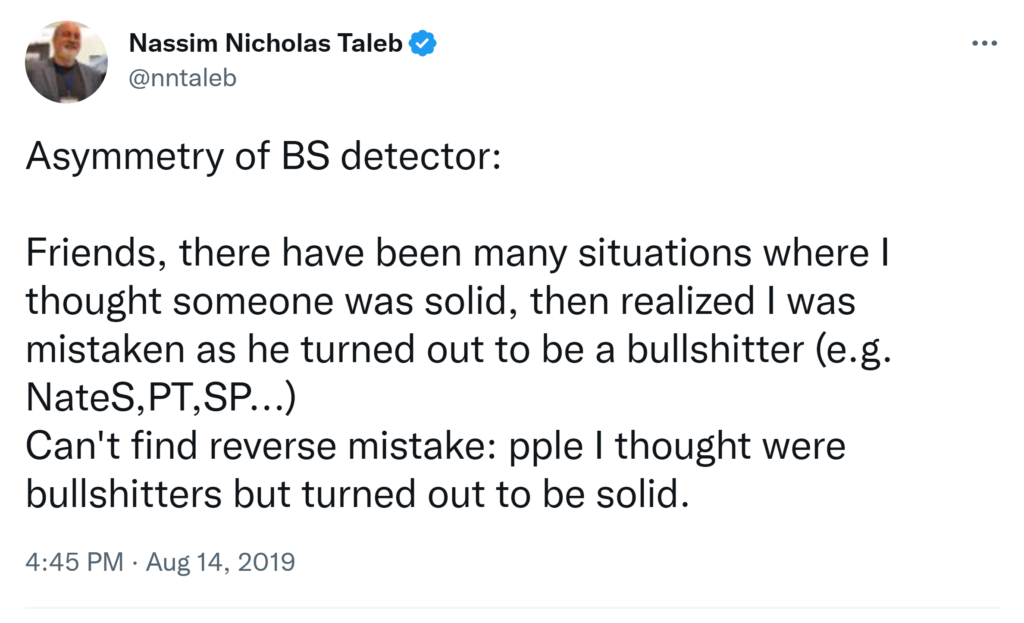Open Nassim Nicholas Taleb's profile avatar
This screenshot has height=623, width=1024.
[66, 62]
